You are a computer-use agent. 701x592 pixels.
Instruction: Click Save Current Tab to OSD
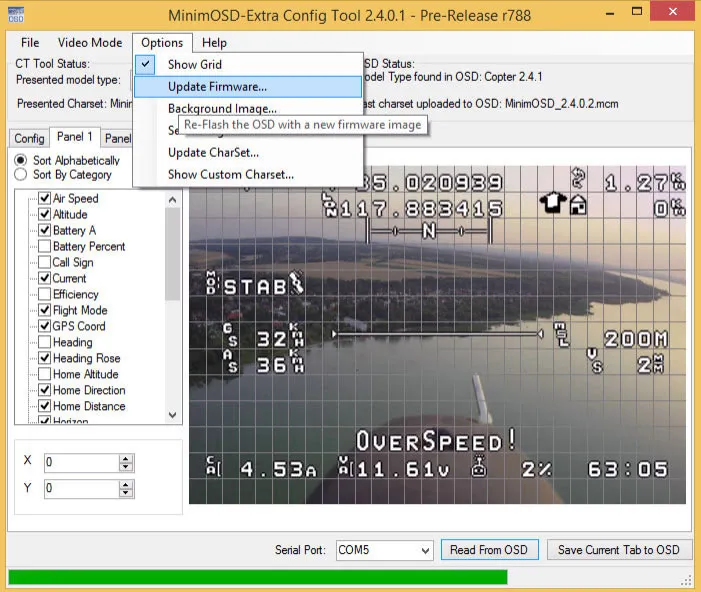pos(618,550)
